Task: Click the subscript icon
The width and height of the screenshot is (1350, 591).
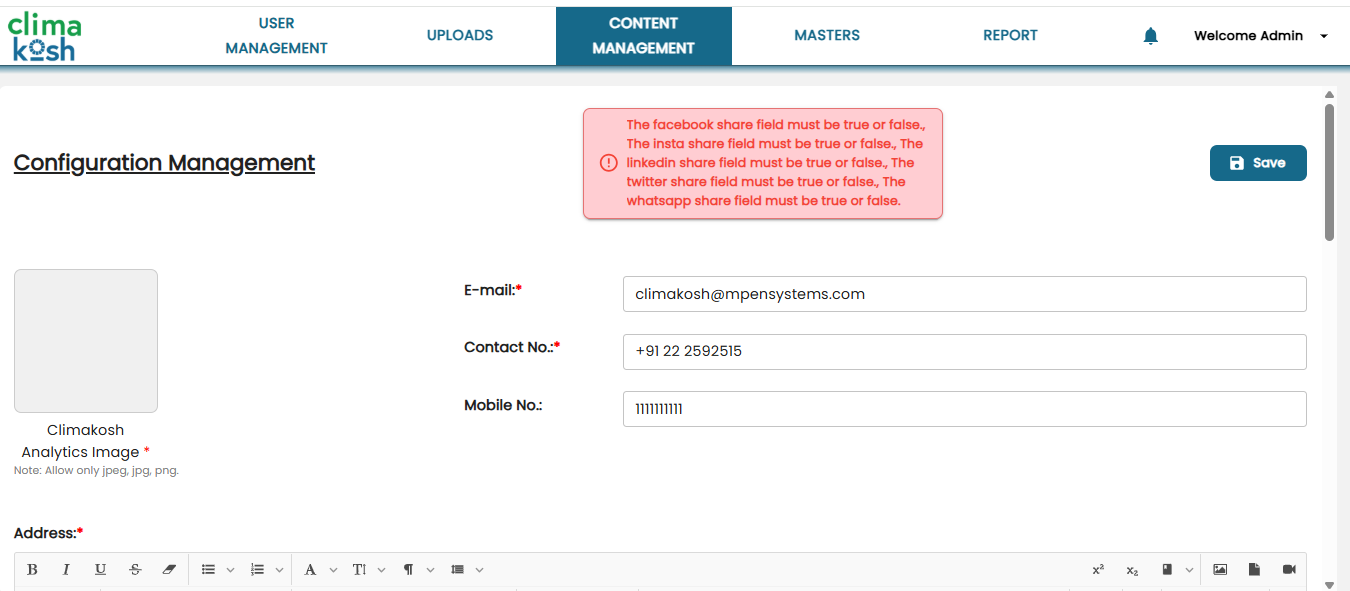Action: pos(1132,570)
